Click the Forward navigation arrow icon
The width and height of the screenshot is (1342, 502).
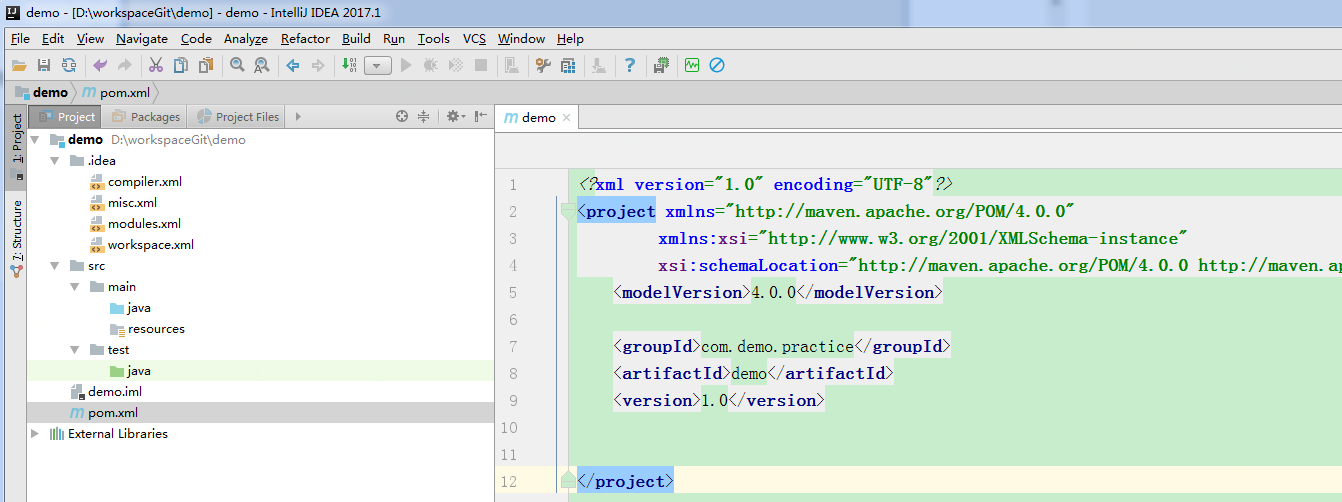point(318,66)
